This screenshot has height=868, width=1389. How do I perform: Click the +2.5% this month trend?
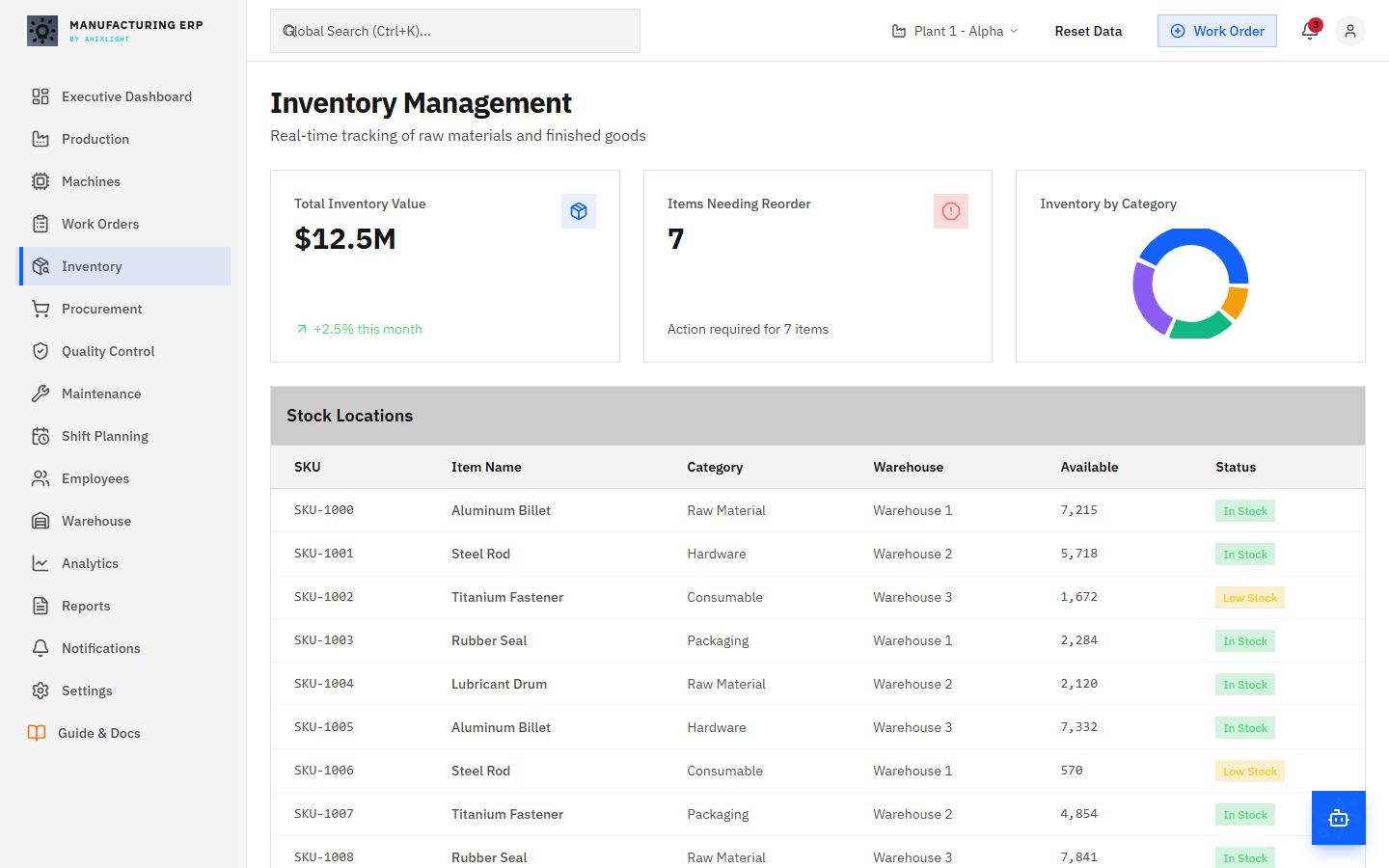click(359, 329)
